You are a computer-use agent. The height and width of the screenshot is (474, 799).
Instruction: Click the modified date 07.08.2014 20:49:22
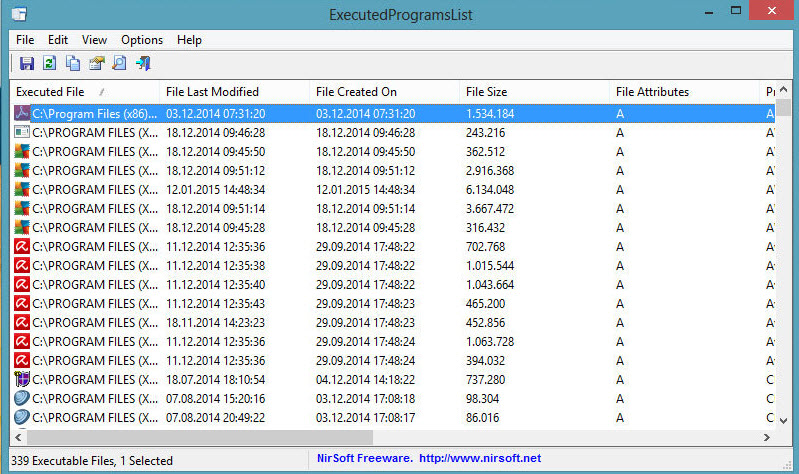tap(216, 418)
